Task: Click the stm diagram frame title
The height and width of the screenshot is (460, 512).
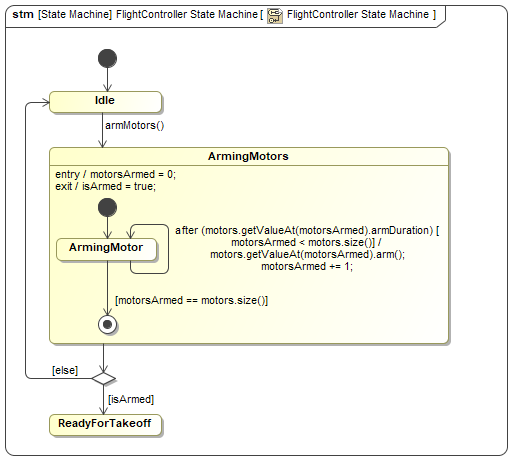Action: 224,15
